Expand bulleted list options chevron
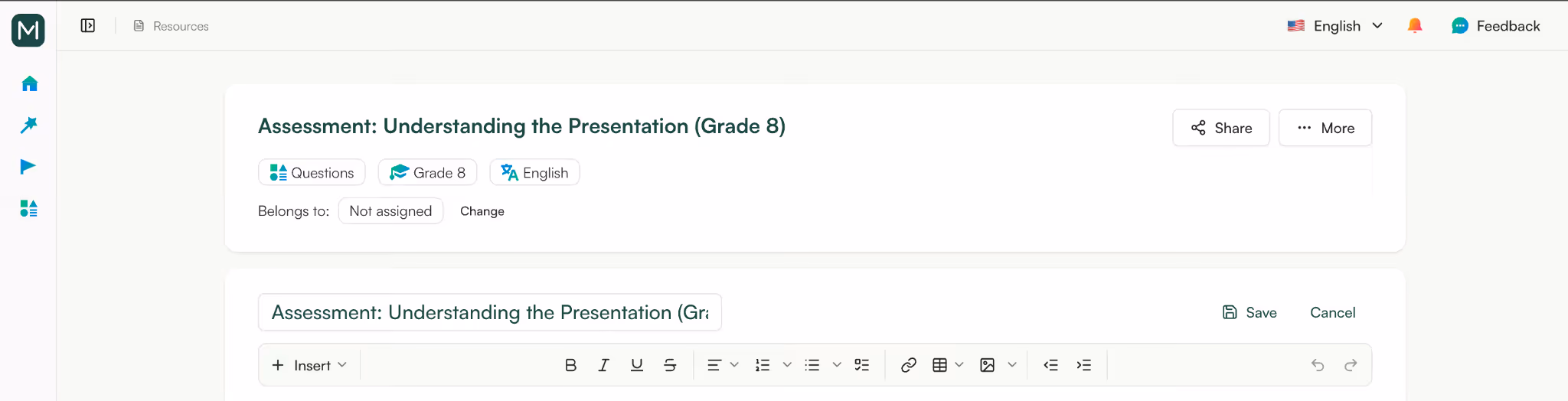 click(x=837, y=365)
